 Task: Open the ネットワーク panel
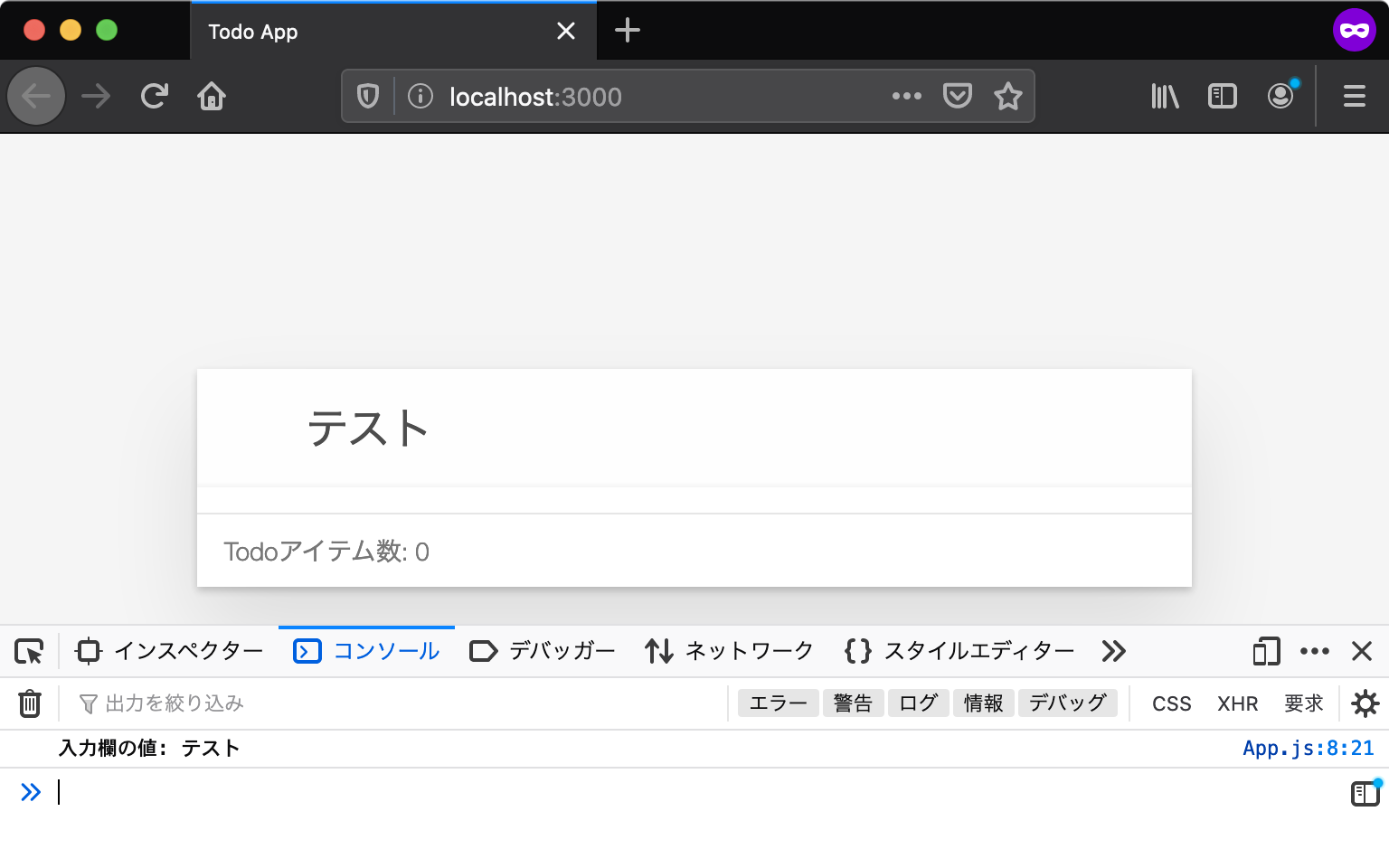(x=729, y=651)
